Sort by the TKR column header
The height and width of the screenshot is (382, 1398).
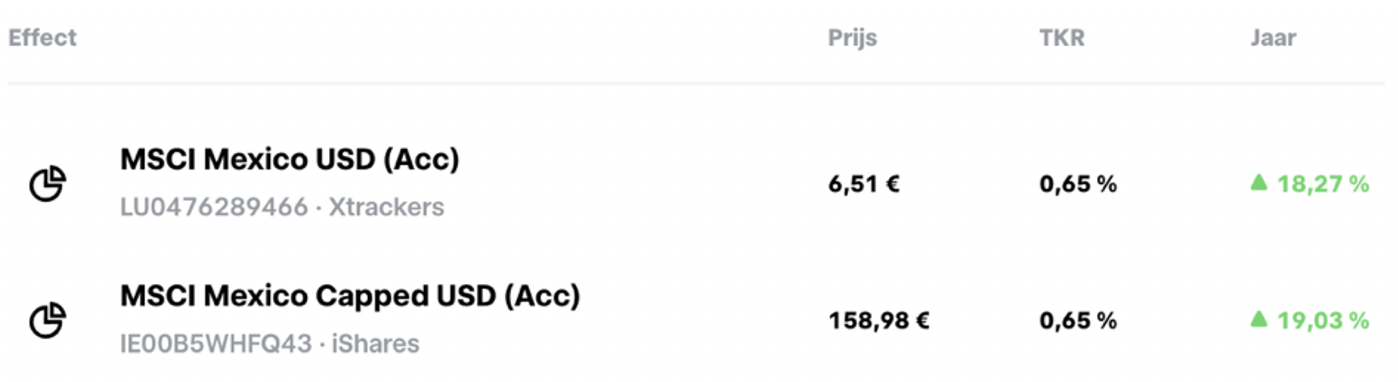point(1062,38)
